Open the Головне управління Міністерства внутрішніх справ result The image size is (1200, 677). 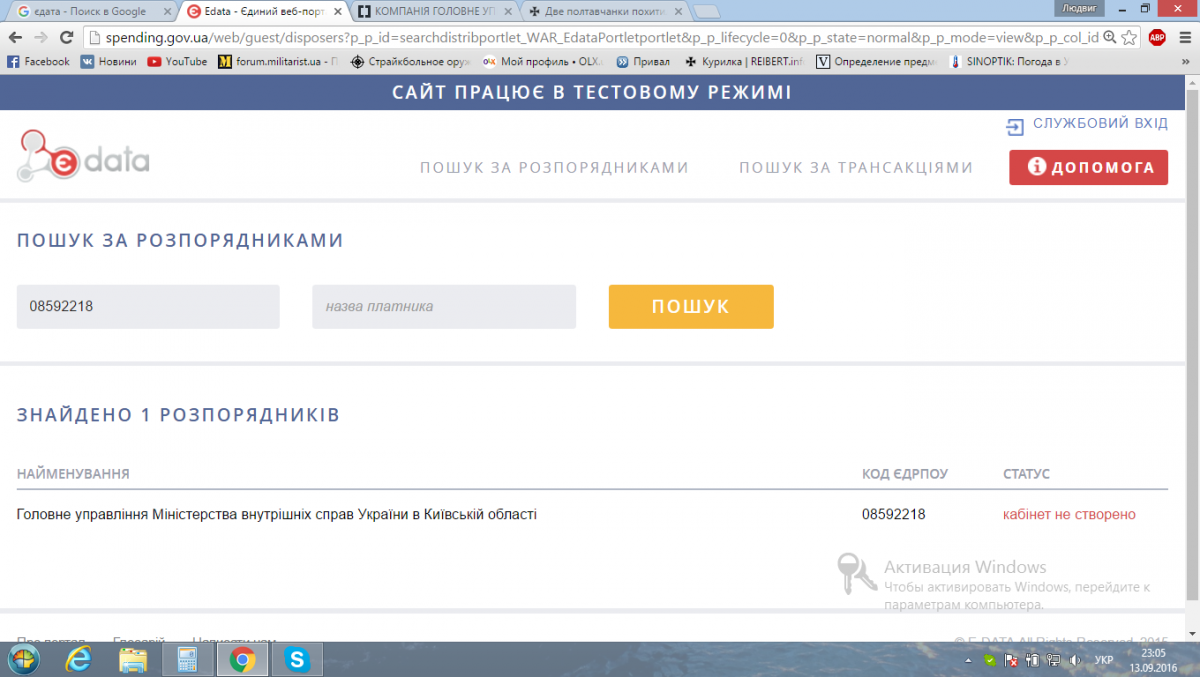(277, 515)
